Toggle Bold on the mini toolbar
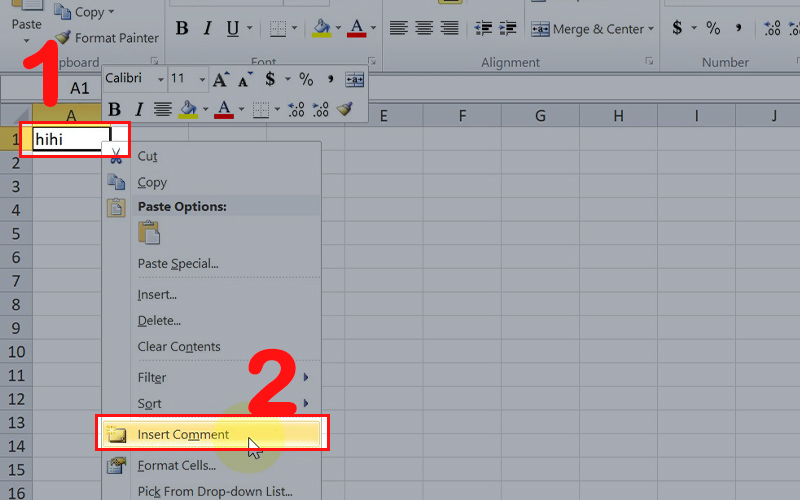800x500 pixels. pyautogui.click(x=114, y=109)
